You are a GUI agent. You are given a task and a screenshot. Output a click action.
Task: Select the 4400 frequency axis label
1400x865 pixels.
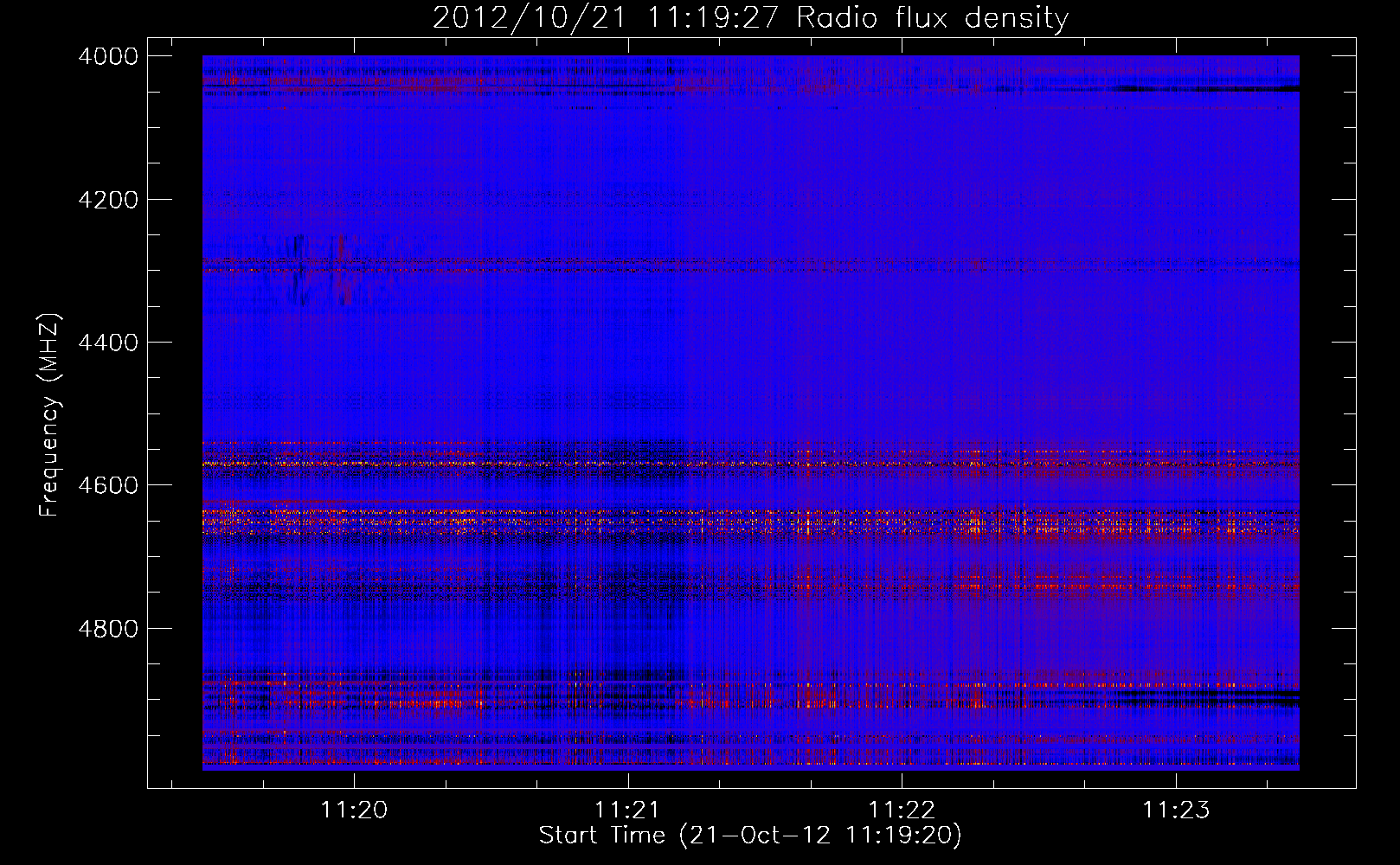click(108, 343)
